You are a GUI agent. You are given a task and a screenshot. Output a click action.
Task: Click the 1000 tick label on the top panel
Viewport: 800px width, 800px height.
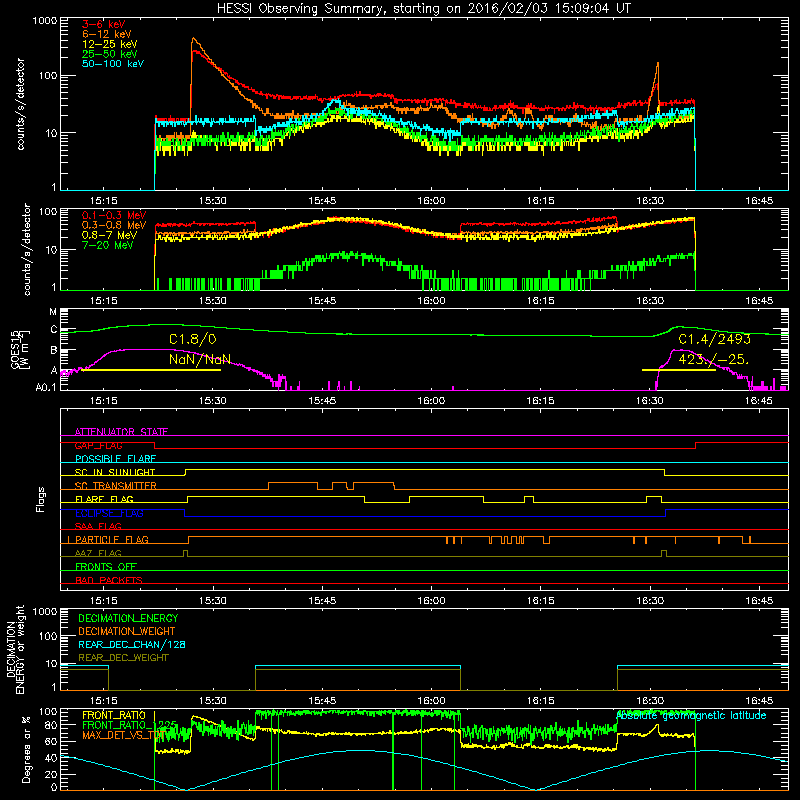point(45,21)
